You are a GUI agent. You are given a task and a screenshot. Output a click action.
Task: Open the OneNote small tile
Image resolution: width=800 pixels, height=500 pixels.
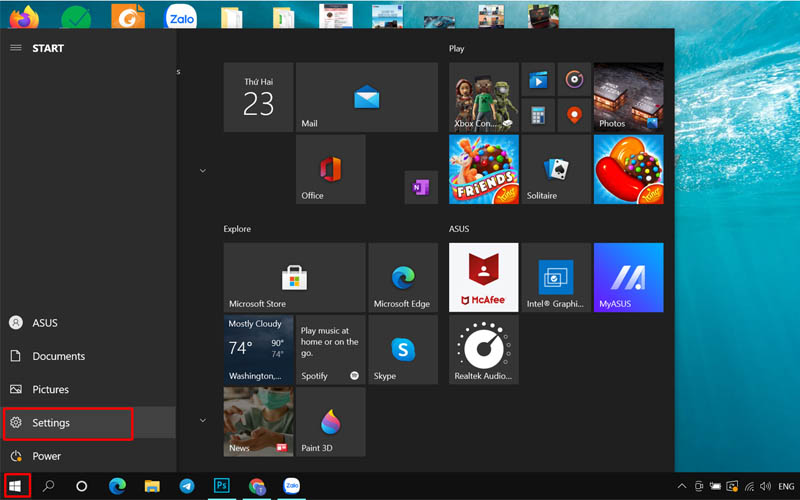[420, 187]
